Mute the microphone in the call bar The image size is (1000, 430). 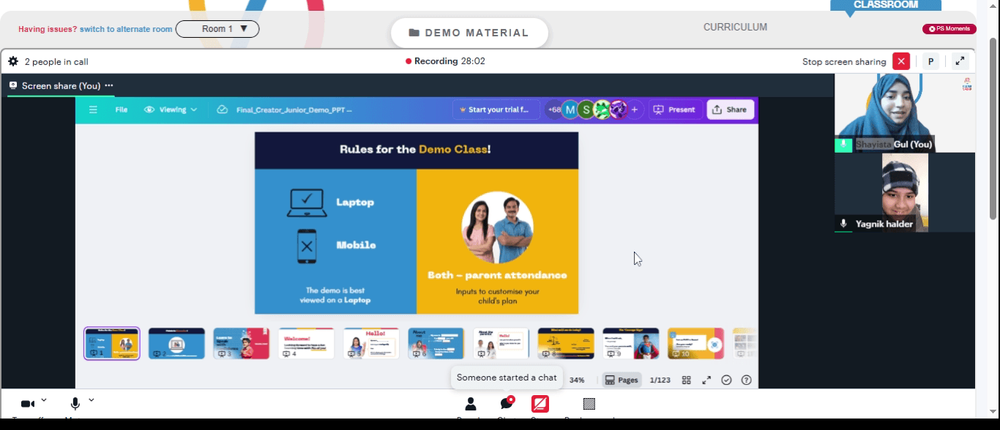click(x=75, y=404)
